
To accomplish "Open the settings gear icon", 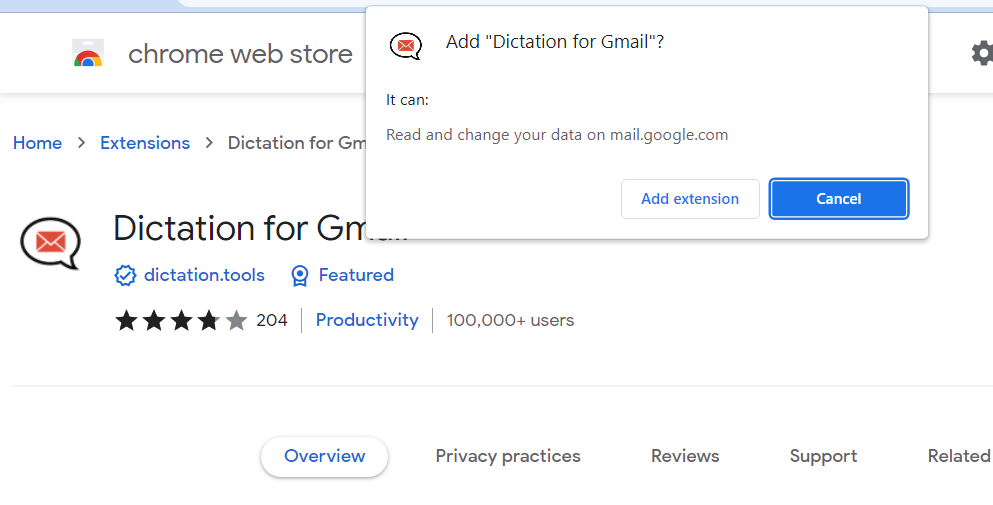I will point(983,53).
